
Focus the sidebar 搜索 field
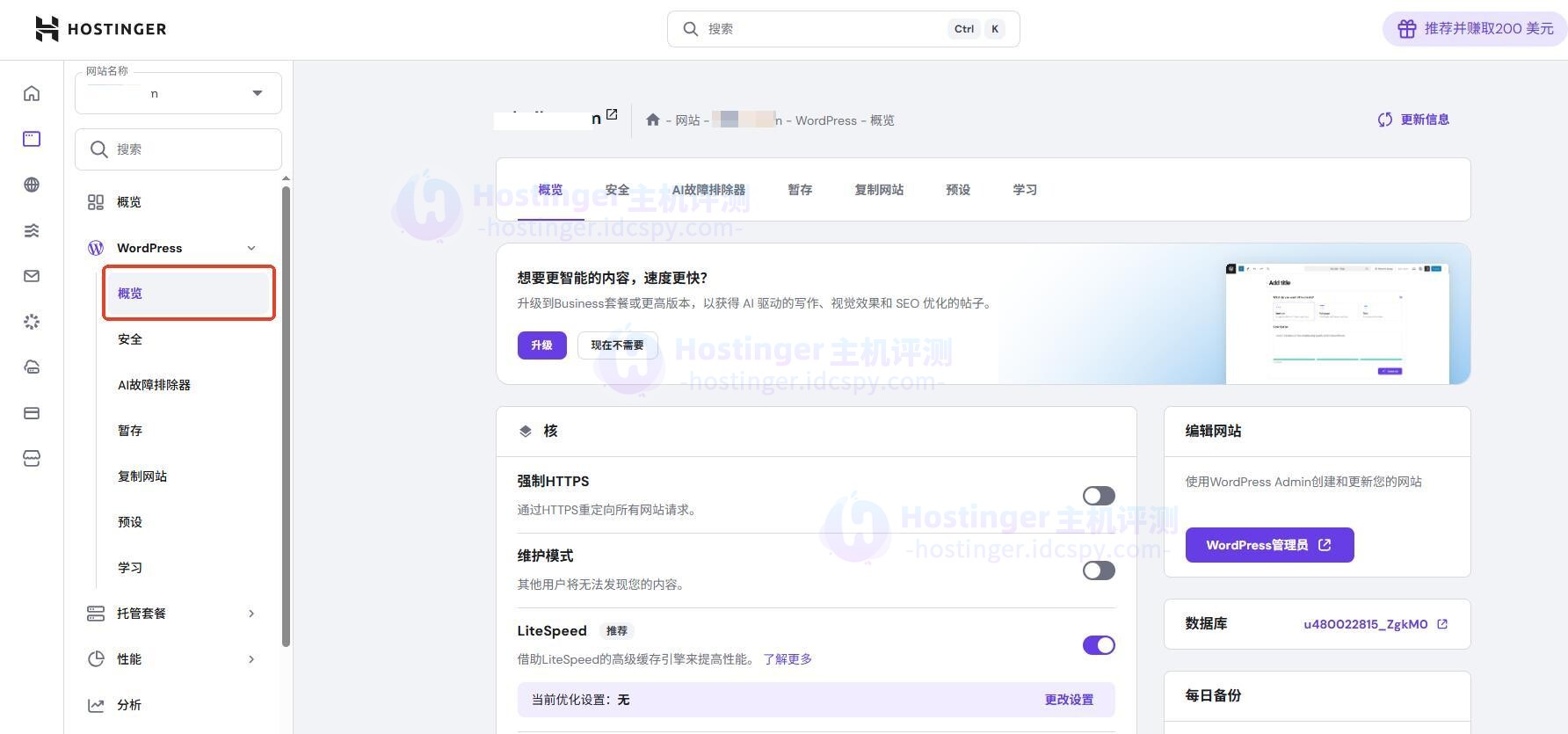click(178, 149)
